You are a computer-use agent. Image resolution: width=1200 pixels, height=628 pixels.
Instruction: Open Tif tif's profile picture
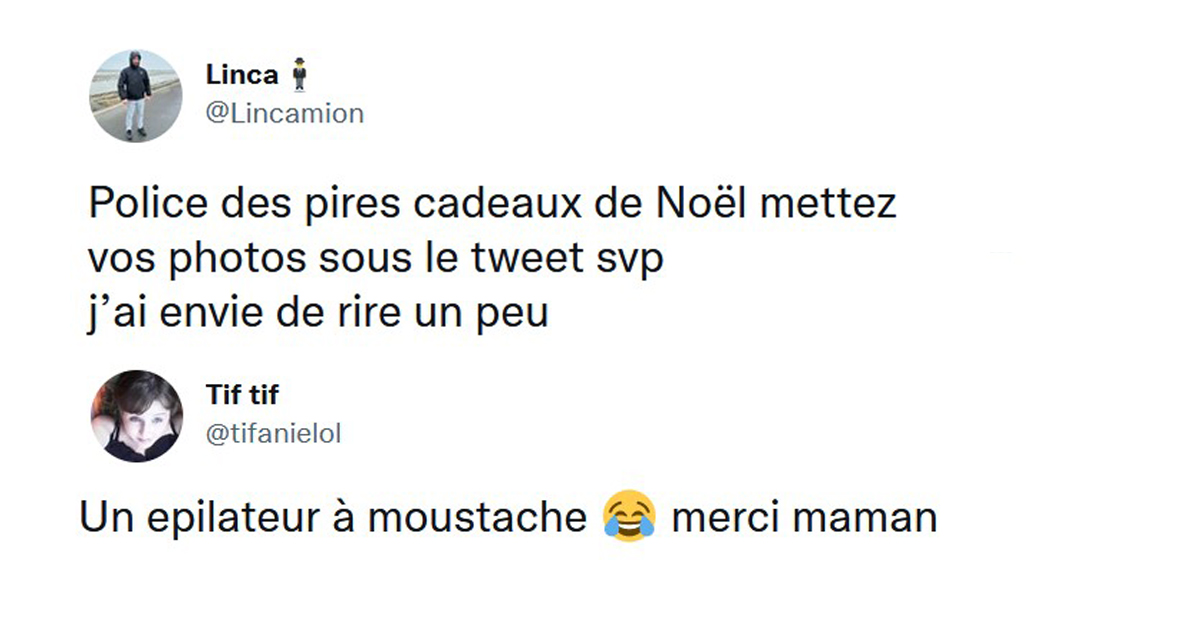tap(136, 416)
